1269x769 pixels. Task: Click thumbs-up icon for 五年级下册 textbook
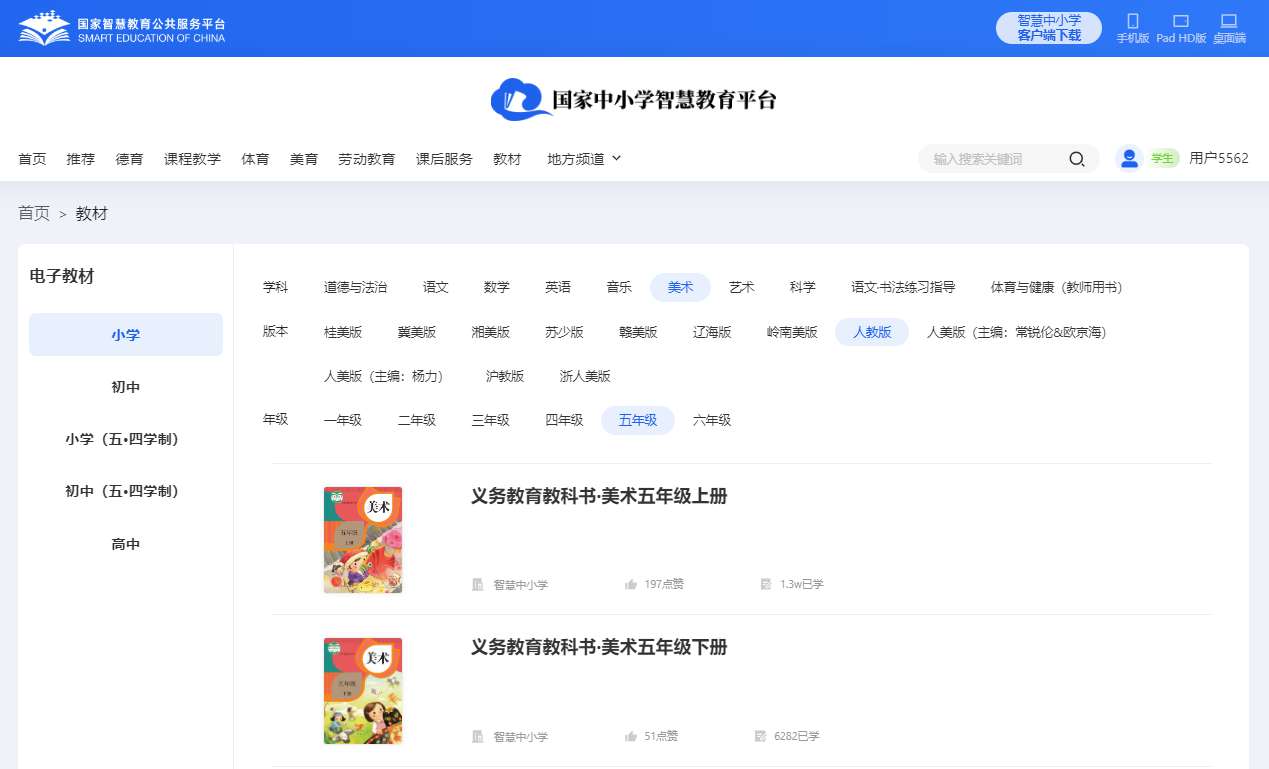coord(631,736)
